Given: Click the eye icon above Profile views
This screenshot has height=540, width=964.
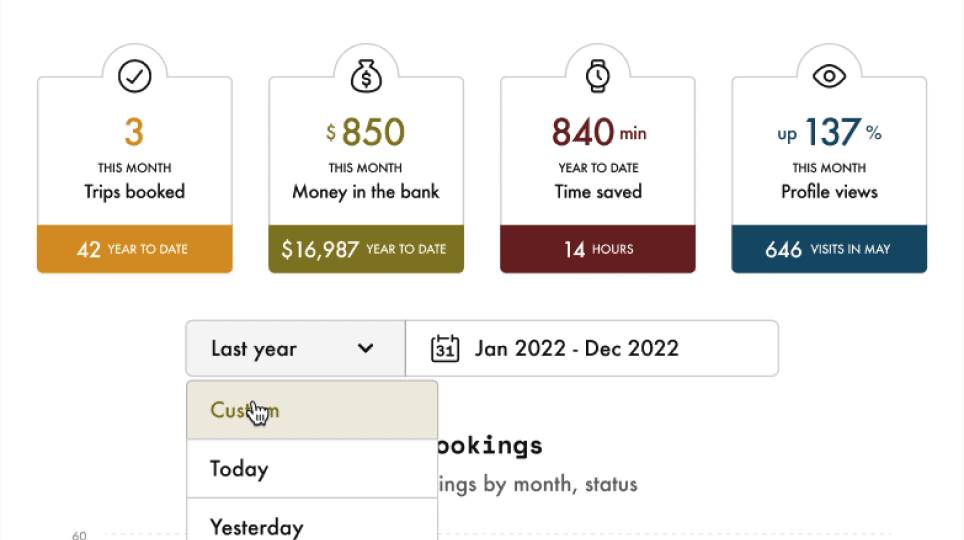Looking at the screenshot, I should (x=829, y=76).
